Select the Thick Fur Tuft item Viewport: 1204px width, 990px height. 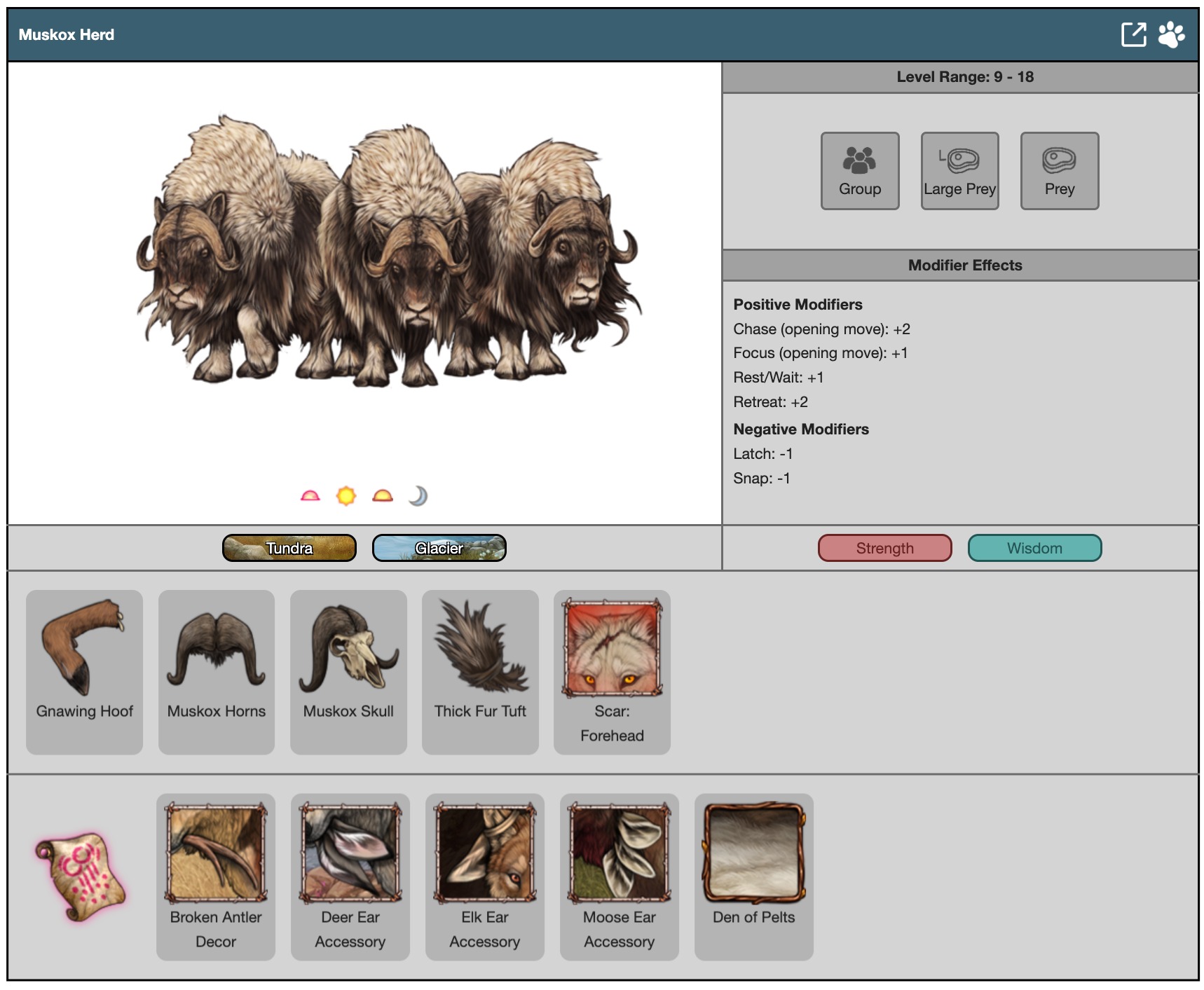pos(480,671)
